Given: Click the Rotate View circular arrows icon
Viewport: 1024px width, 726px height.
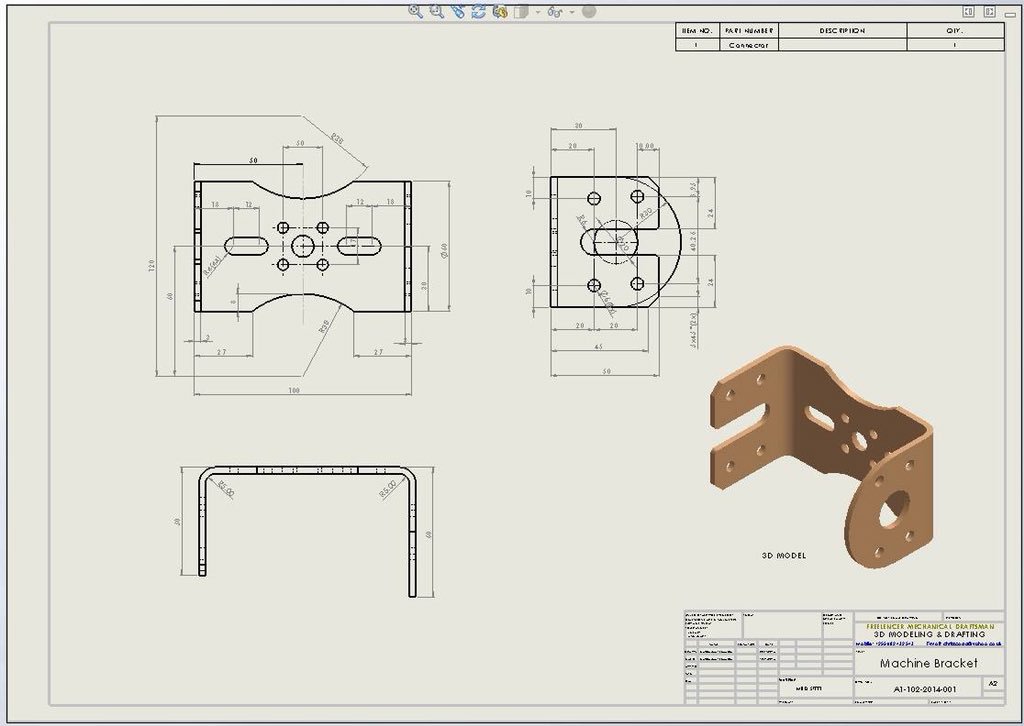Looking at the screenshot, I should [478, 12].
